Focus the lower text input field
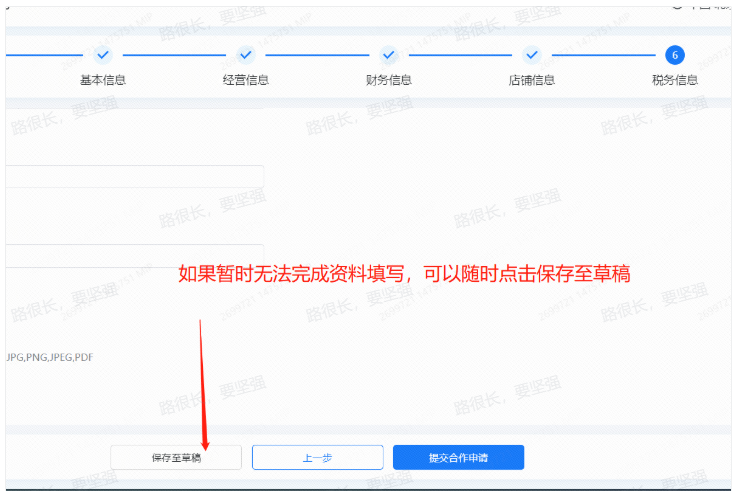 (135, 255)
